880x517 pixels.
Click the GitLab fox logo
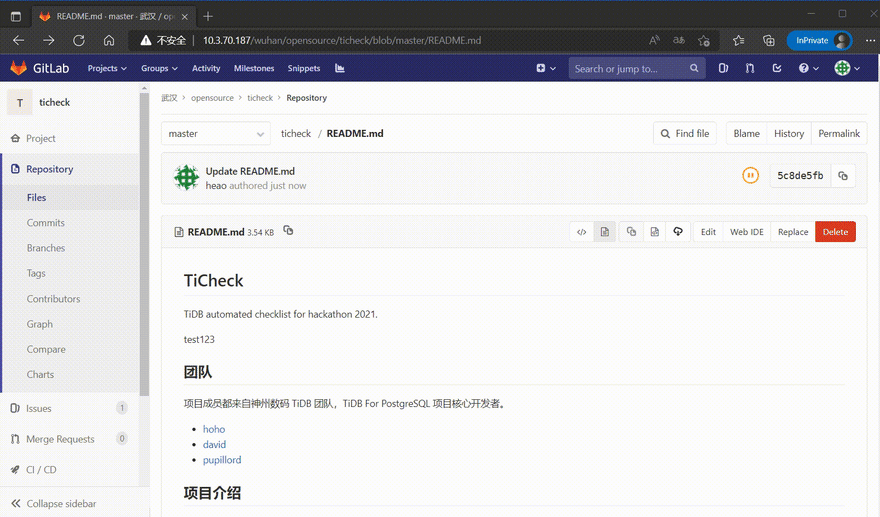pyautogui.click(x=19, y=68)
